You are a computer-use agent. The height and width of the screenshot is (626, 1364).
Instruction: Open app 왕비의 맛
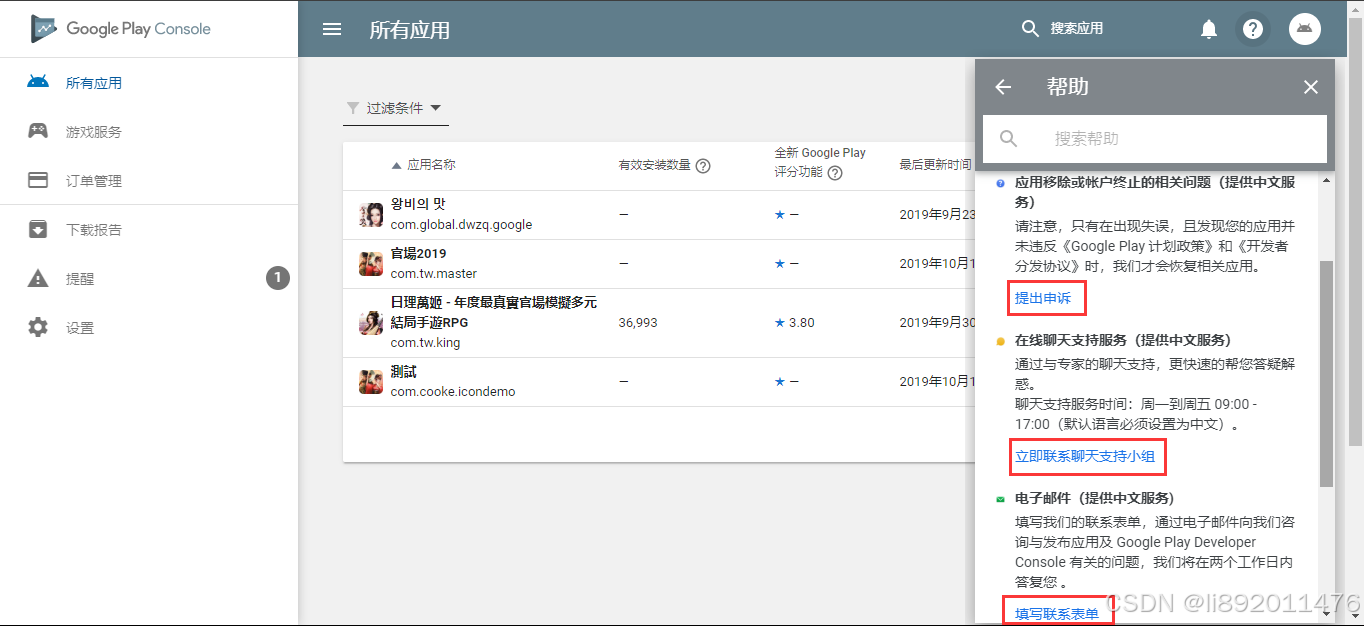[418, 204]
